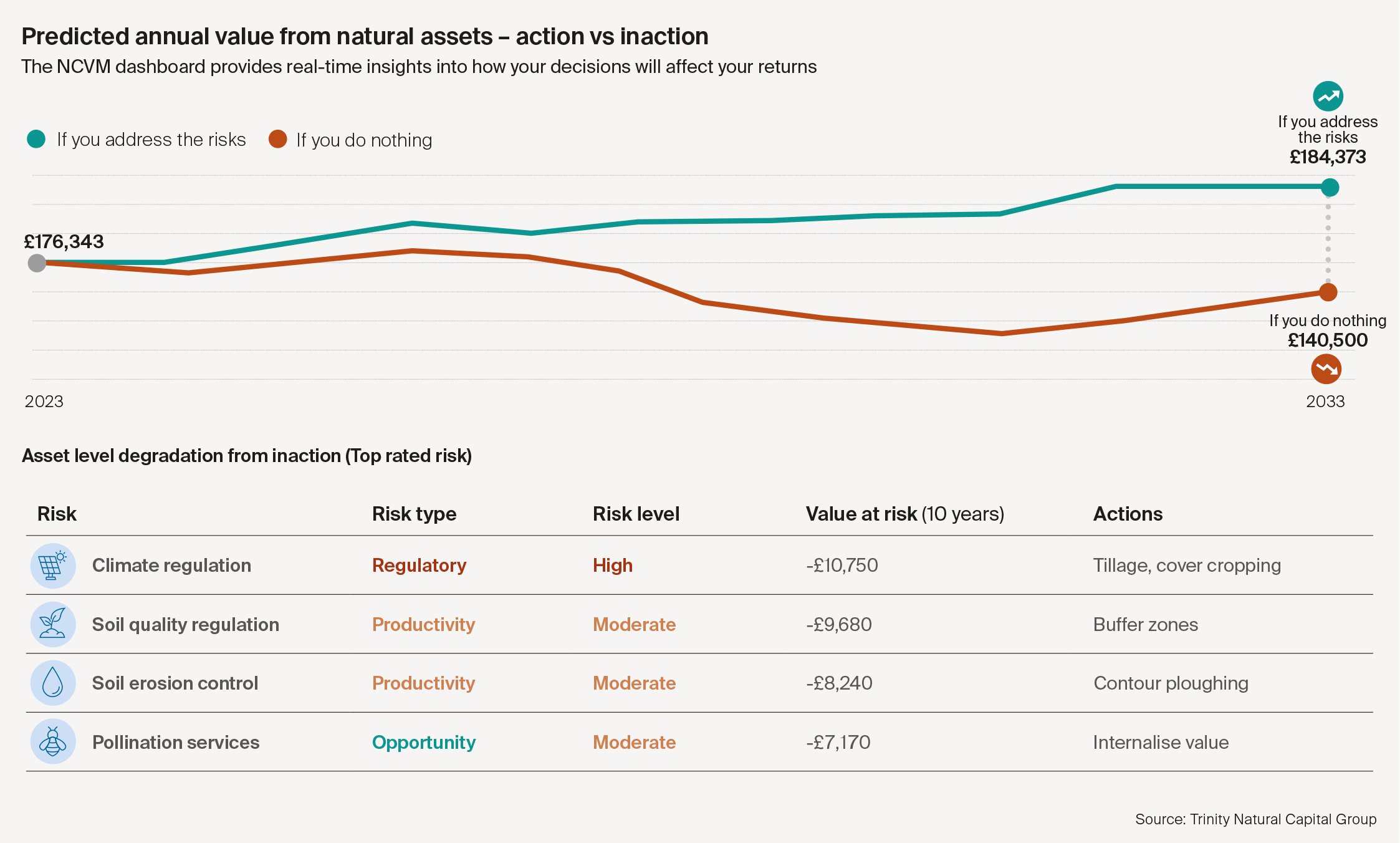Click the Soil erosion water drop icon
Image resolution: width=1400 pixels, height=843 pixels.
point(53,683)
